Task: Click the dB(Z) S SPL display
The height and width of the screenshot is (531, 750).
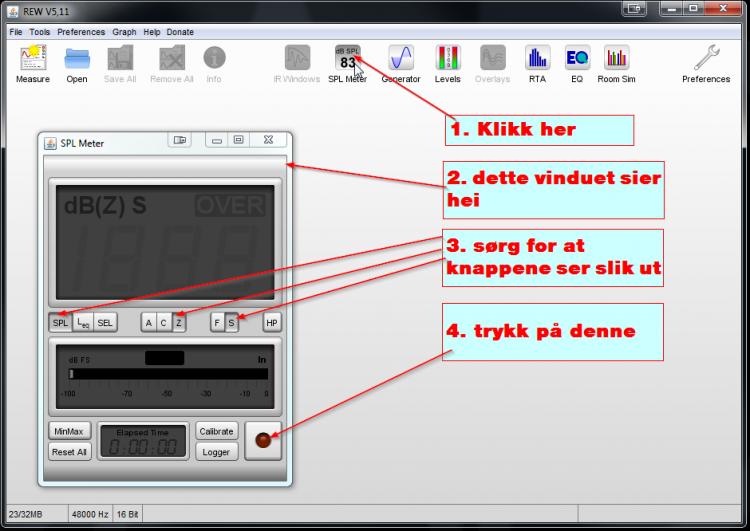Action: 165,243
